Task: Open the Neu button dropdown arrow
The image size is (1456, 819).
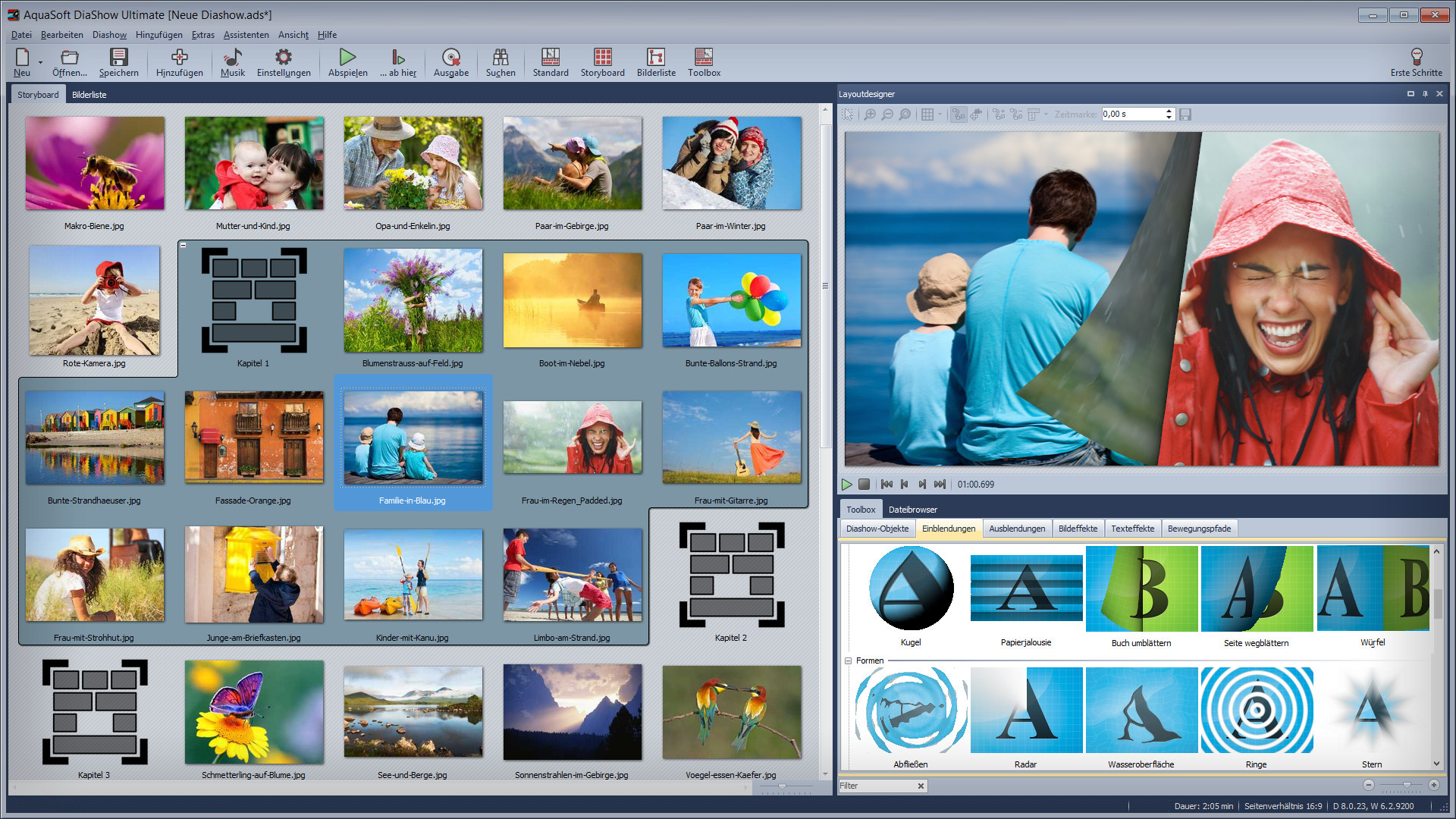Action: tap(40, 62)
